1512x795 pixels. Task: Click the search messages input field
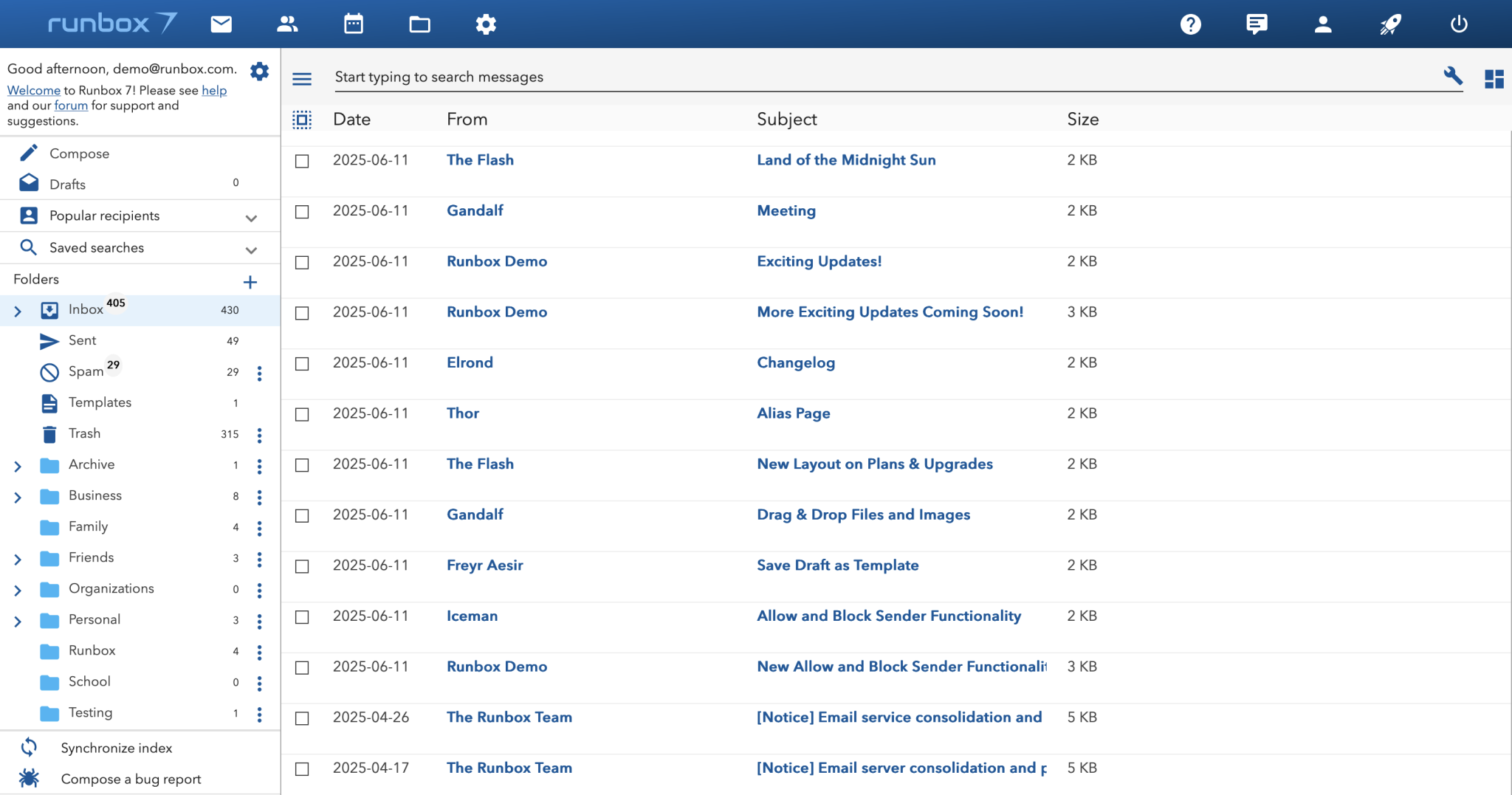[x=886, y=77]
